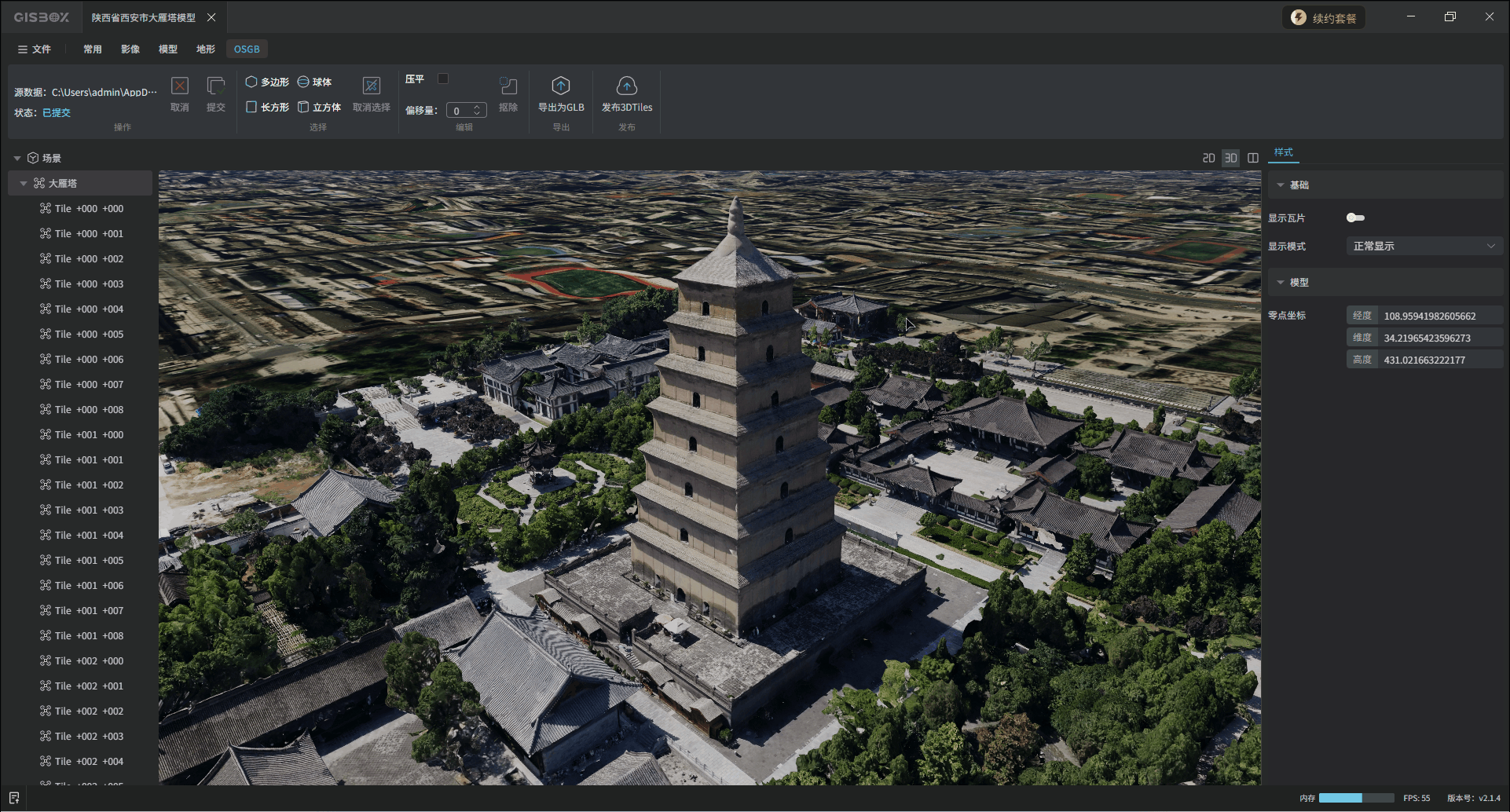
Task: Increase offset value with stepper arrow
Action: (477, 107)
